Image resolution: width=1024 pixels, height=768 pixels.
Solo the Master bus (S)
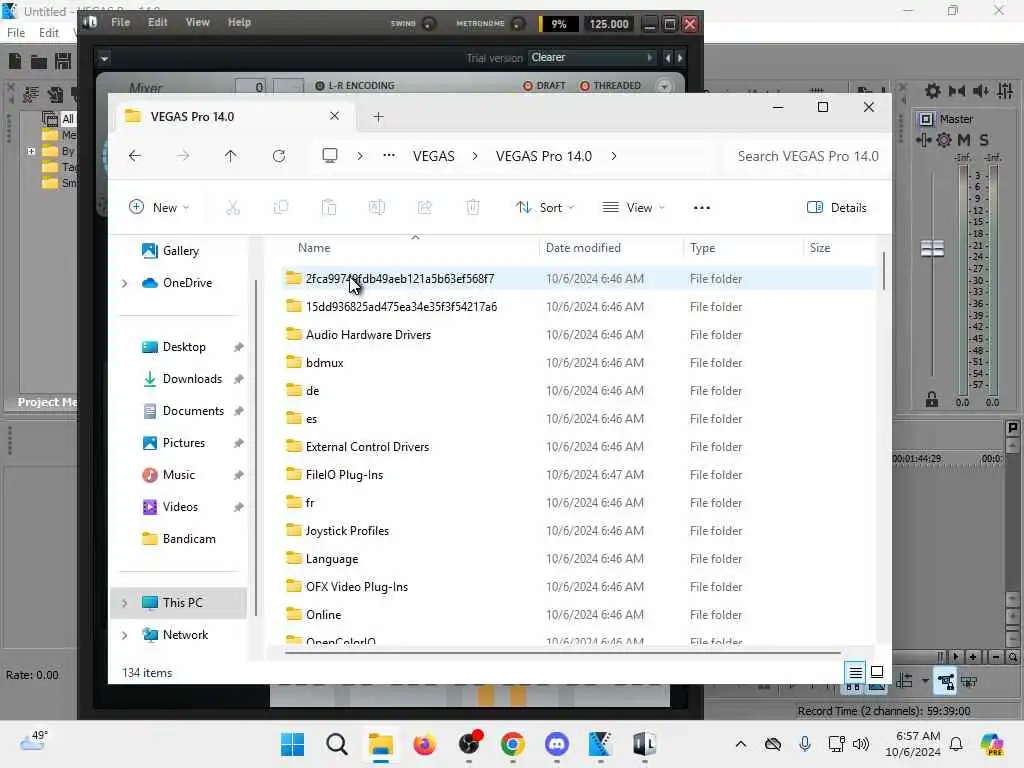click(x=984, y=140)
